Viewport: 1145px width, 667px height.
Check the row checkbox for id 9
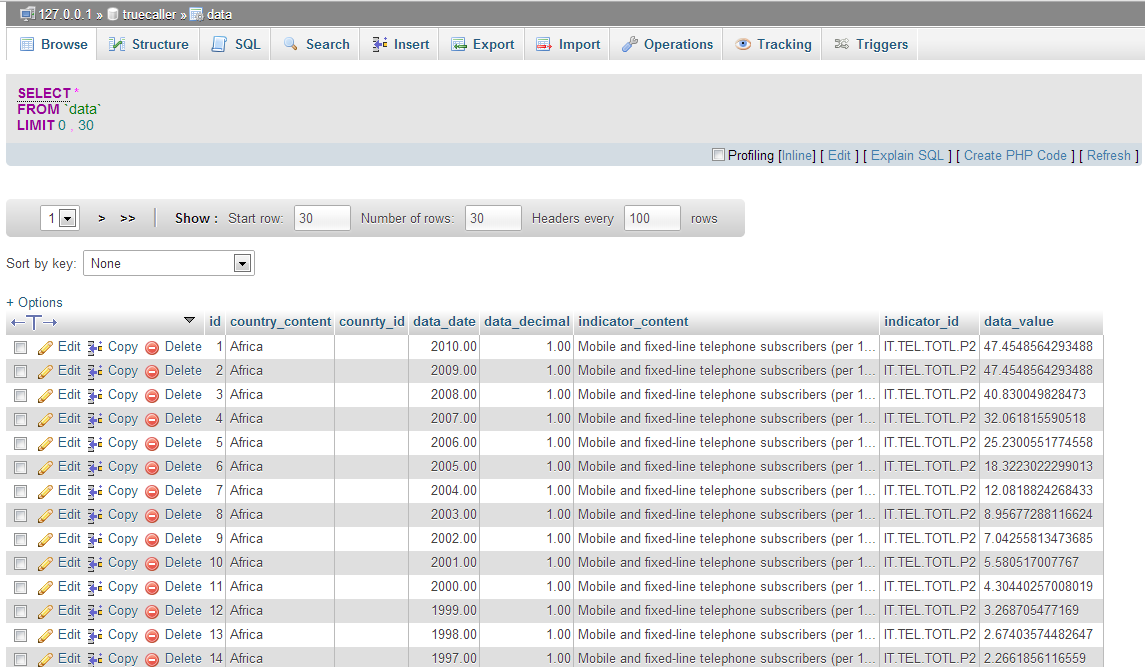(x=20, y=540)
